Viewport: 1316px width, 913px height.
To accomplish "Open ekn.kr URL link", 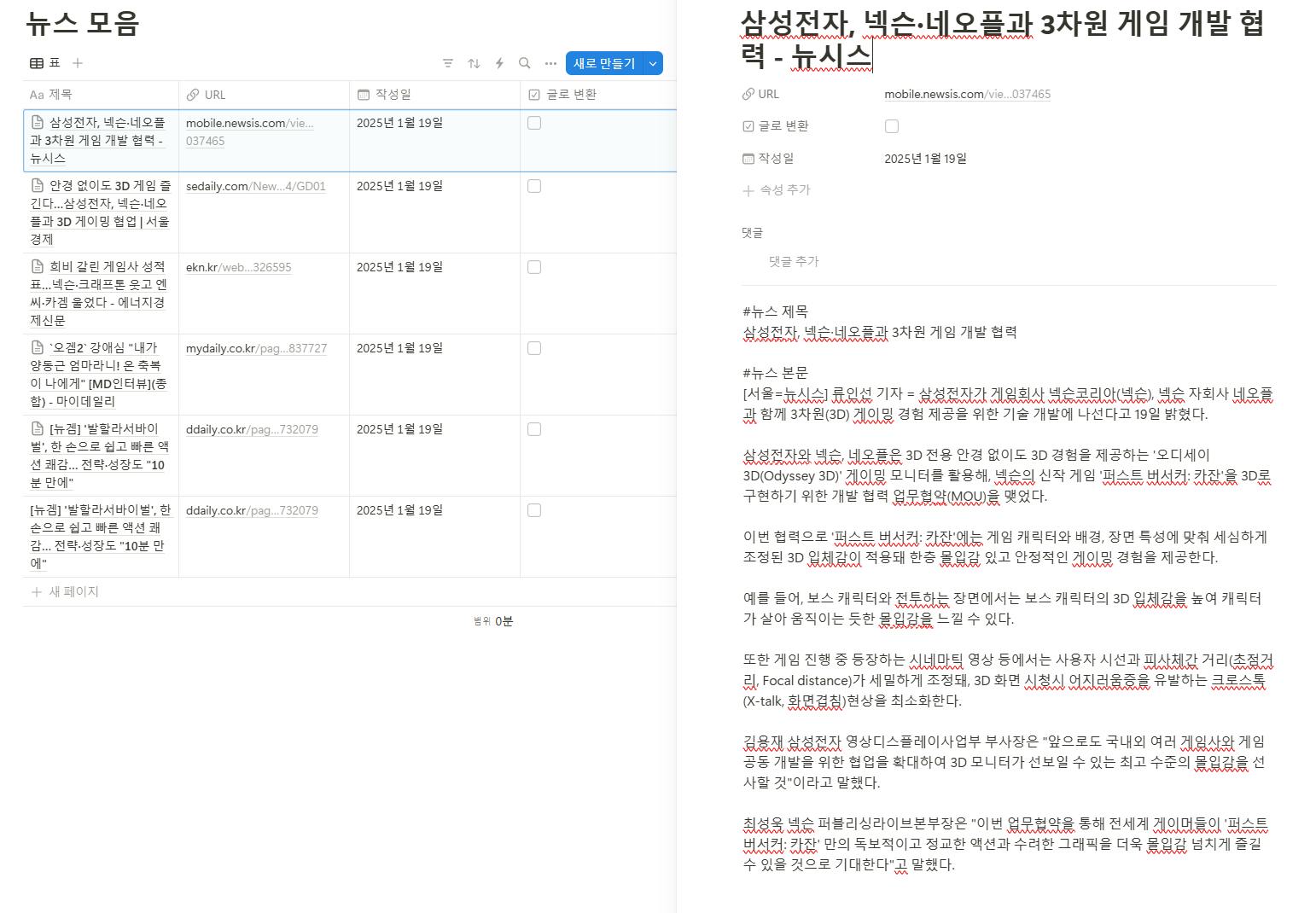I will pyautogui.click(x=238, y=267).
